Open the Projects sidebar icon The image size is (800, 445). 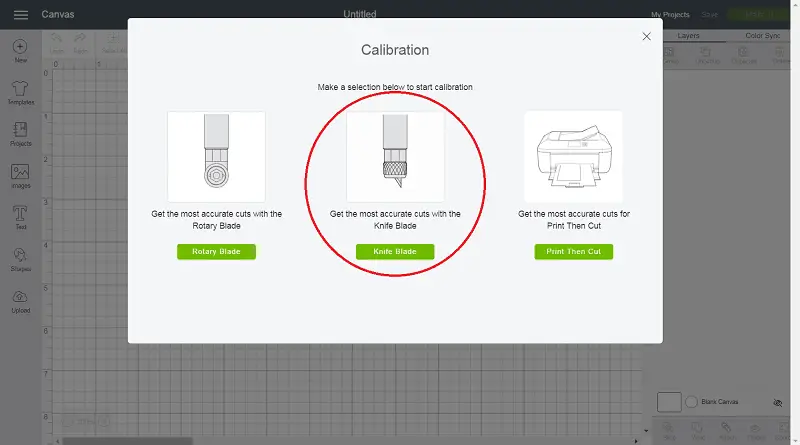[x=20, y=130]
